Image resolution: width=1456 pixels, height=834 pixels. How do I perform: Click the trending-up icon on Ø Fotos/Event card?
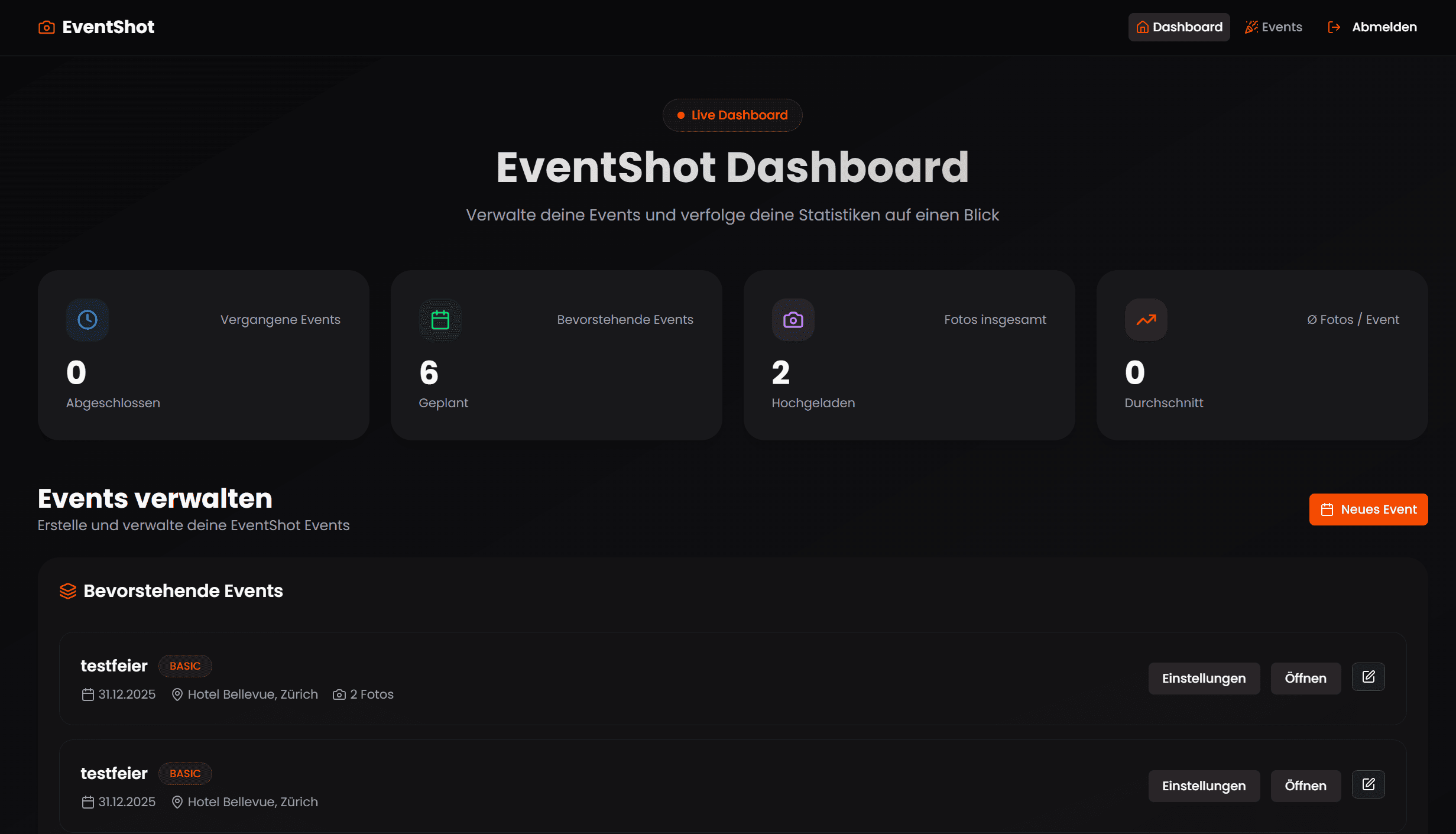[x=1145, y=320]
